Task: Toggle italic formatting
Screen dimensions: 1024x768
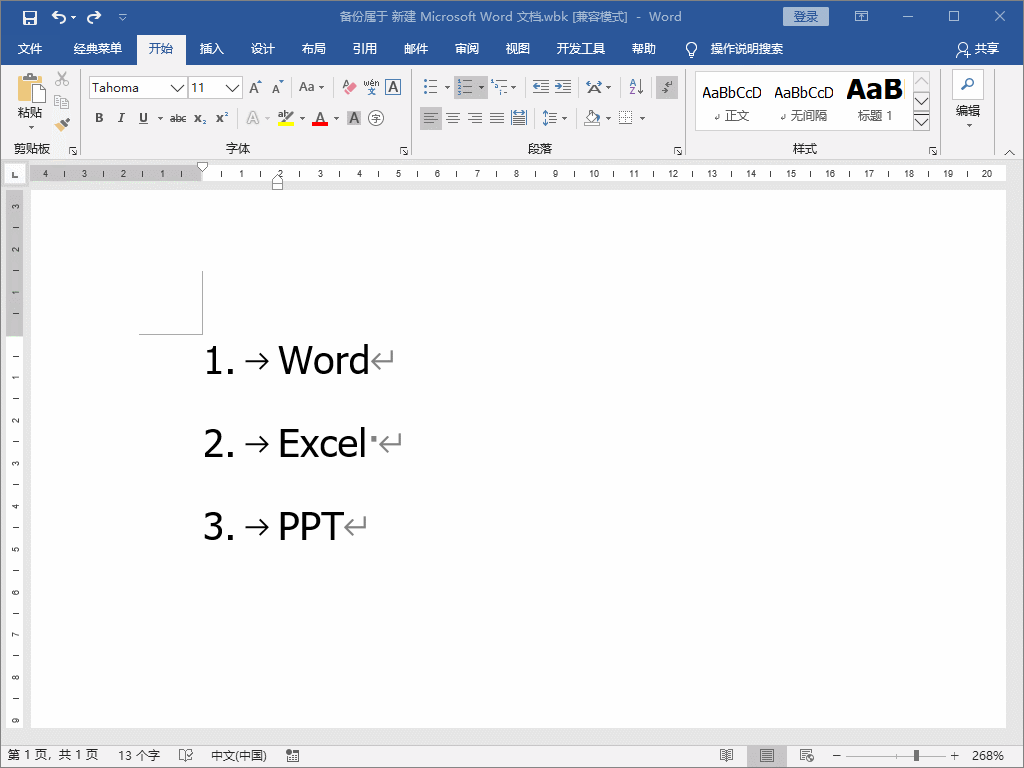Action: pyautogui.click(x=121, y=118)
